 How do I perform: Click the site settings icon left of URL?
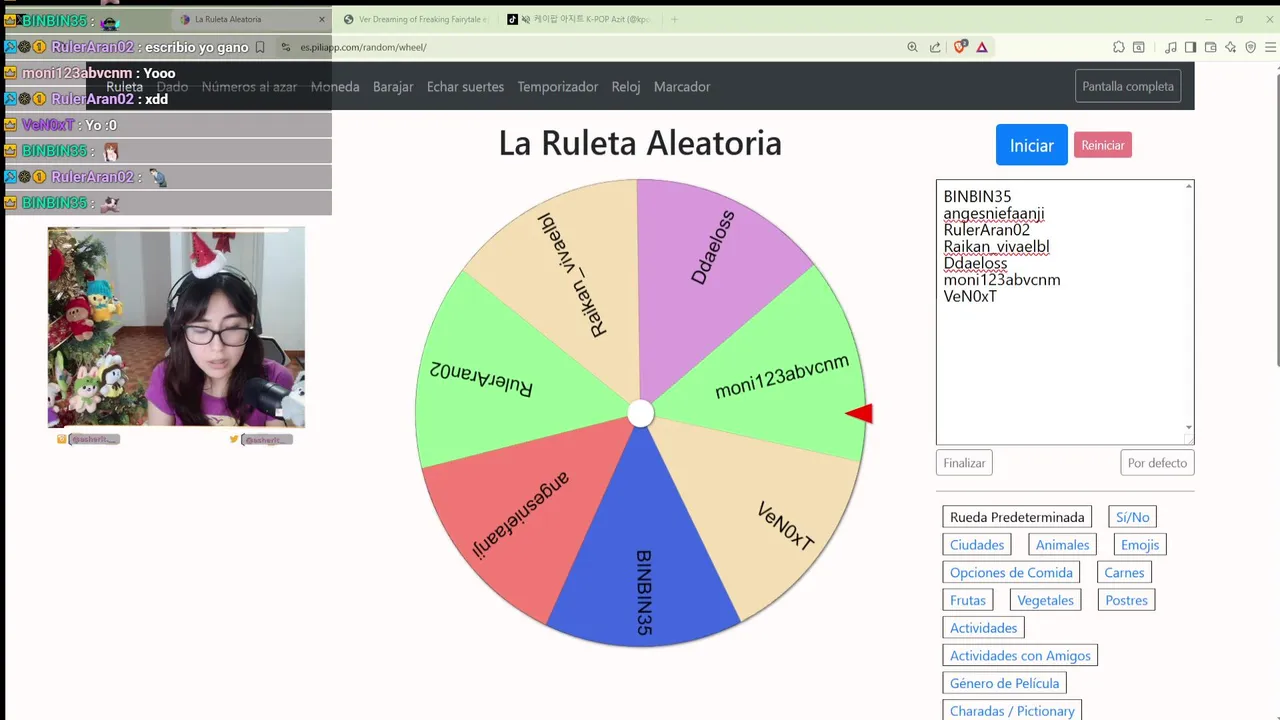286,47
